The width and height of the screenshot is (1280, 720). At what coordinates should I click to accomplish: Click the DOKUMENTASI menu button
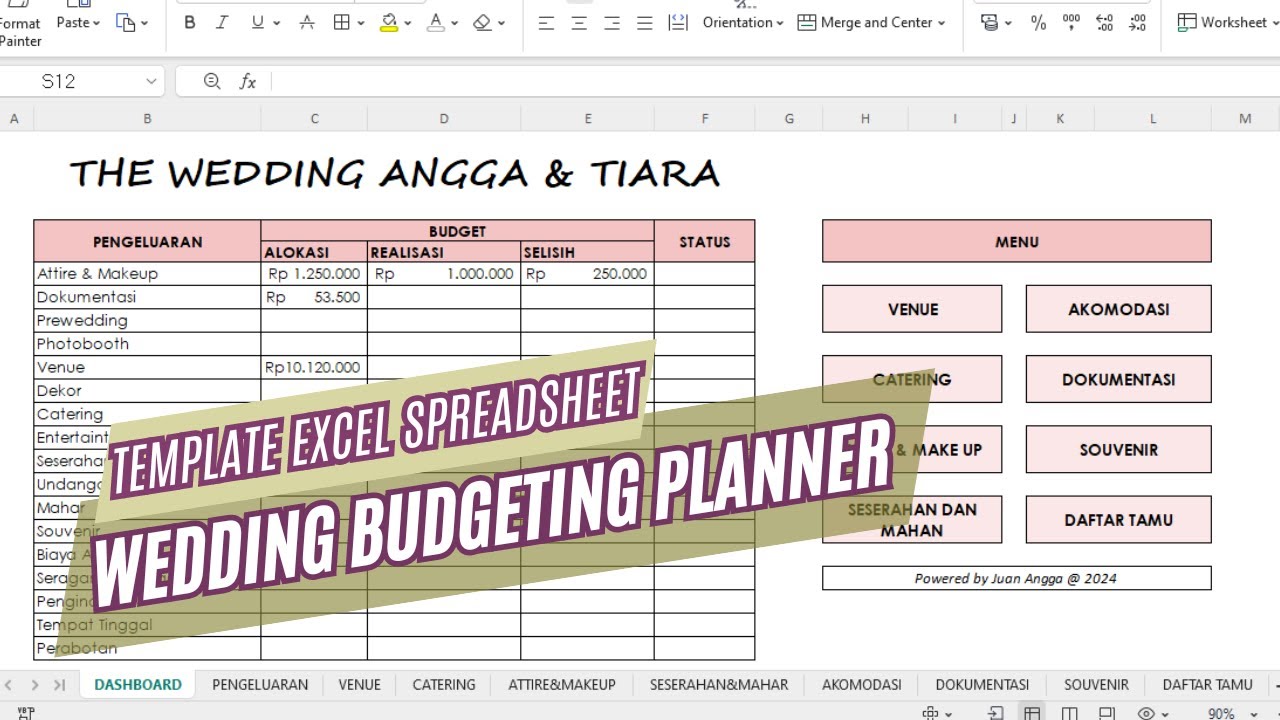pos(1118,379)
